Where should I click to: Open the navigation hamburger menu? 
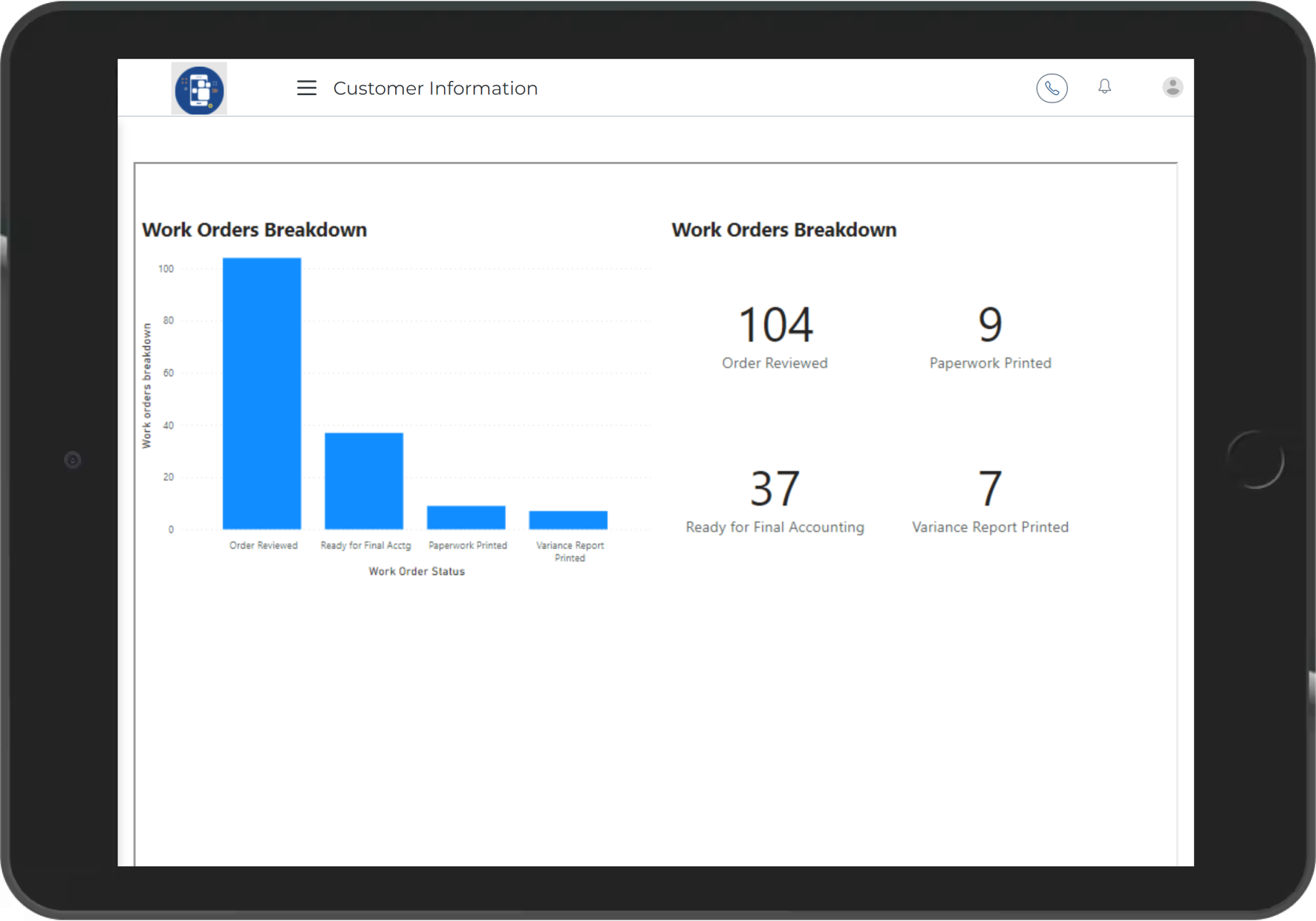(x=307, y=88)
